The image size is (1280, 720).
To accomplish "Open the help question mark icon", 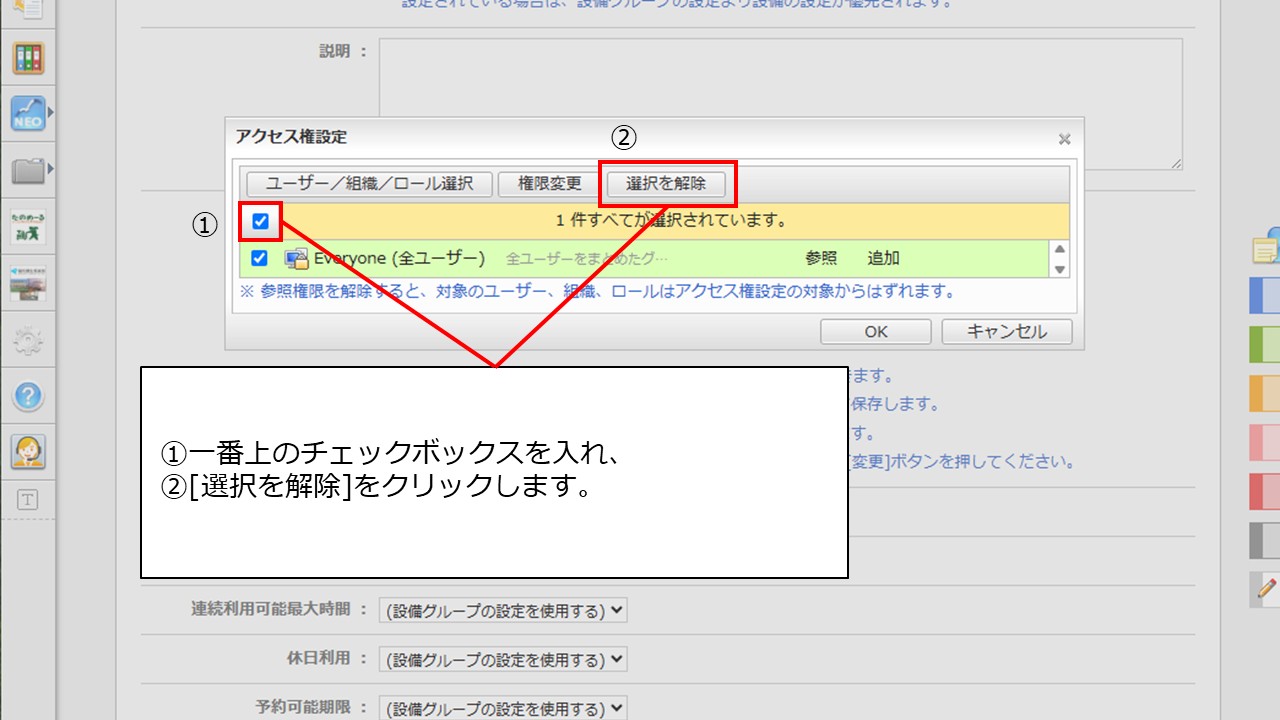I will point(28,396).
